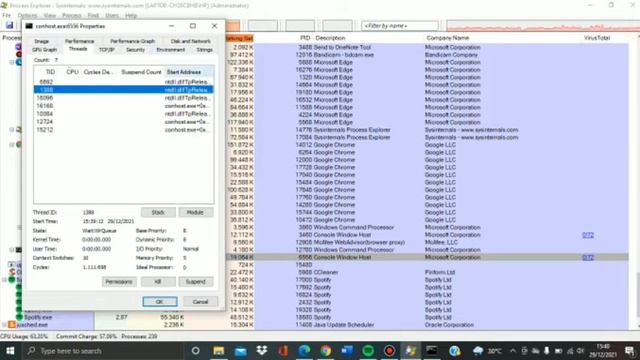Screen dimensions: 640x360
Task: Select thread 15212 in the list
Action: point(123,130)
